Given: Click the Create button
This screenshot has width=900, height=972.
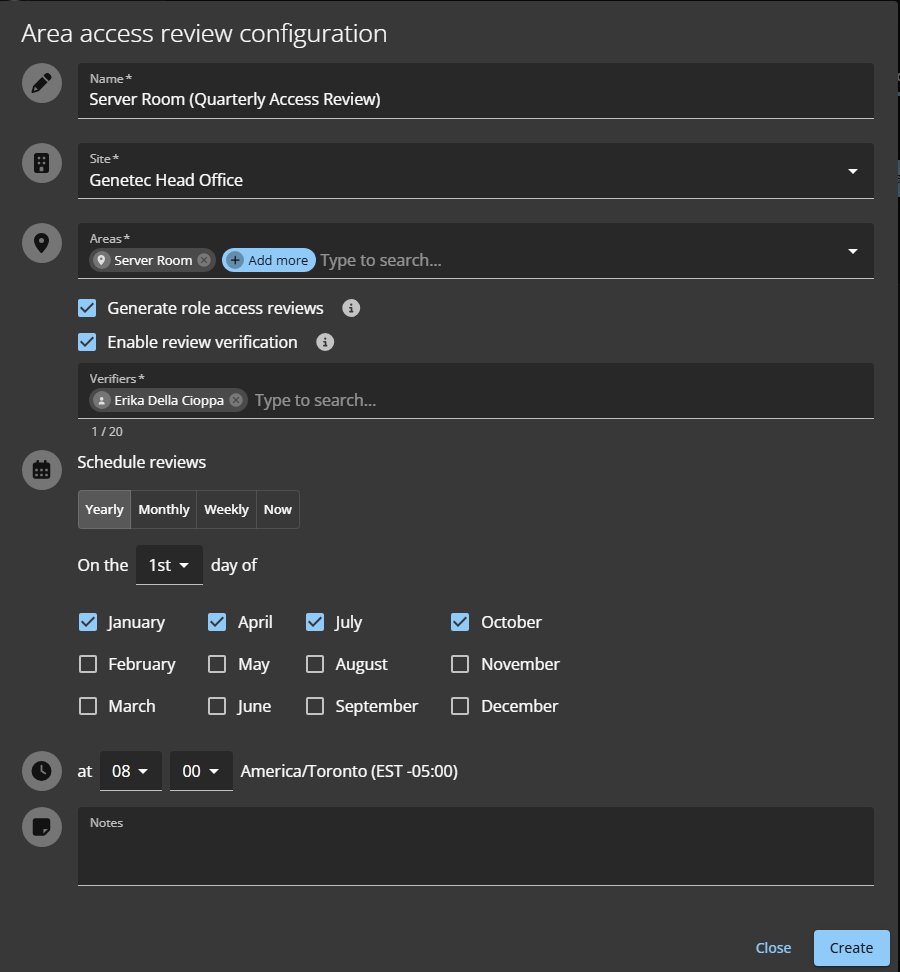Looking at the screenshot, I should 851,947.
